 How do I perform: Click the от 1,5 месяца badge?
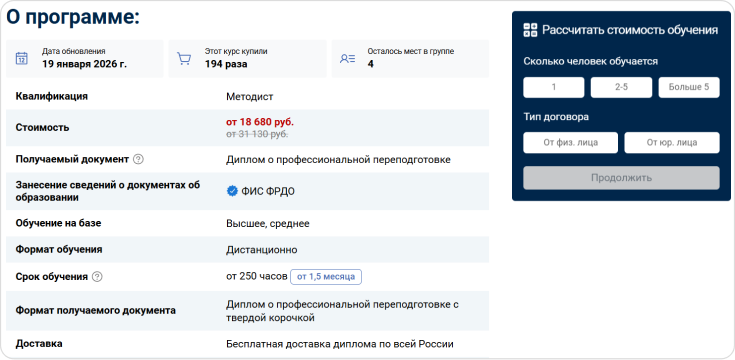tap(326, 277)
